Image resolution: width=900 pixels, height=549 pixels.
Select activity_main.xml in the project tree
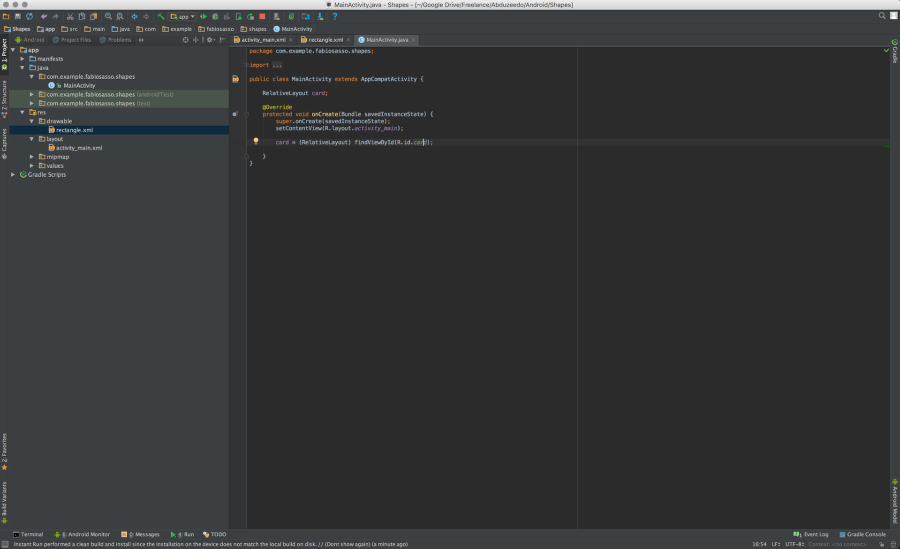tap(79, 148)
